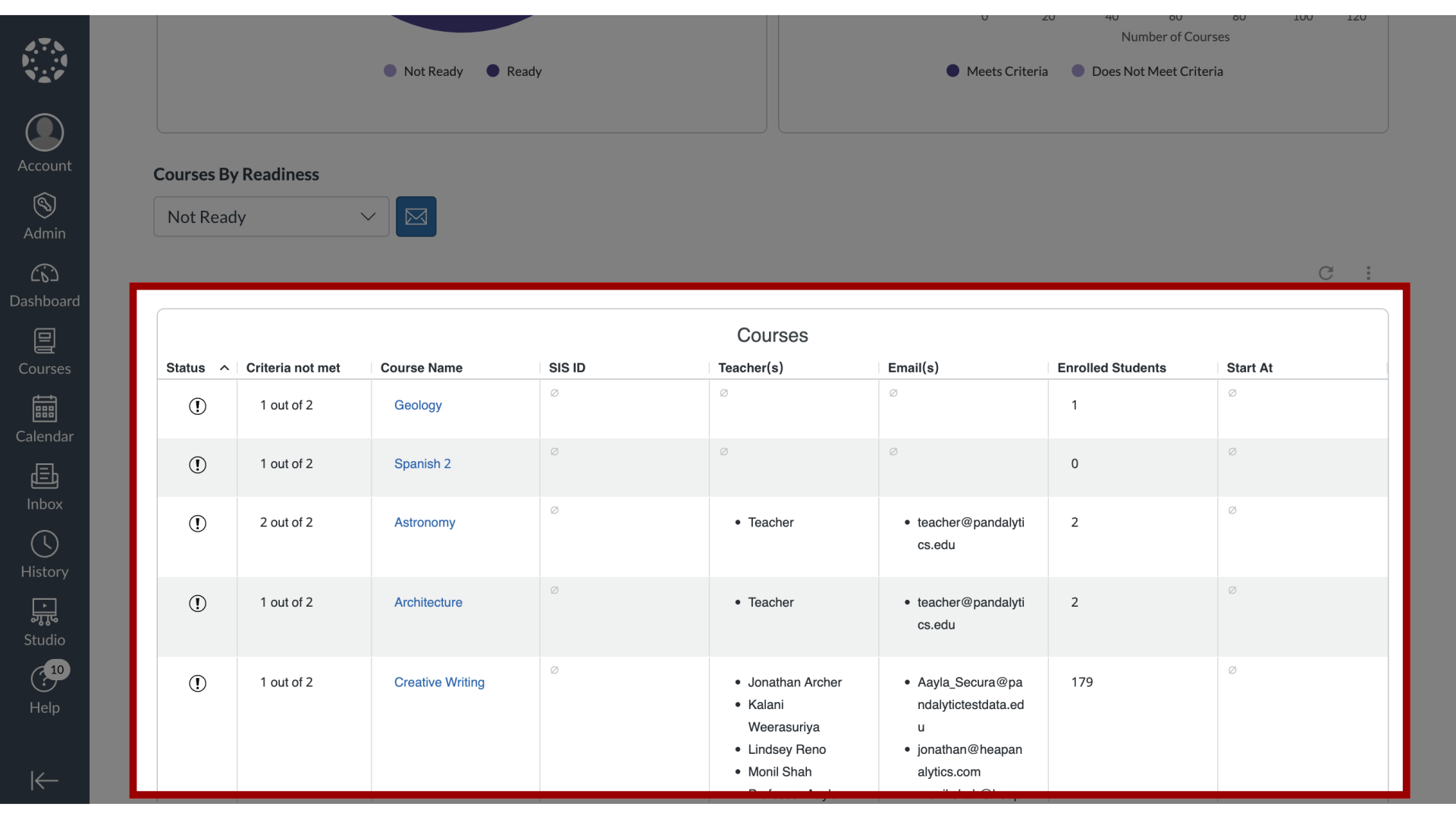The width and height of the screenshot is (1456, 819).
Task: Click the Status column sort arrow
Action: tap(224, 366)
